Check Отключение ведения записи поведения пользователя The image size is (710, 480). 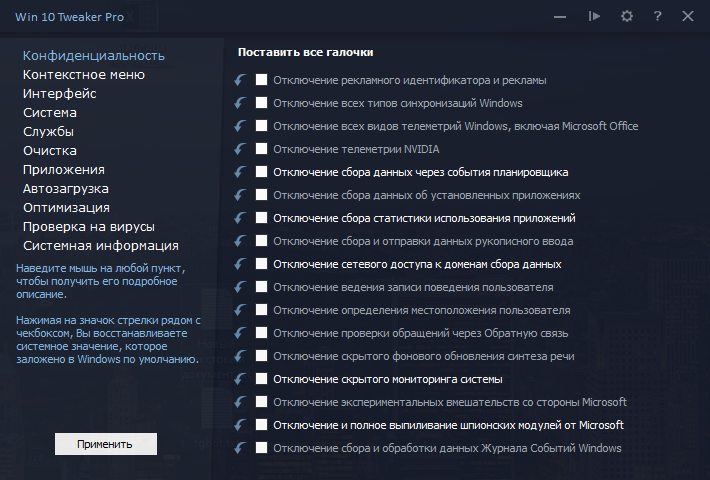(261, 287)
